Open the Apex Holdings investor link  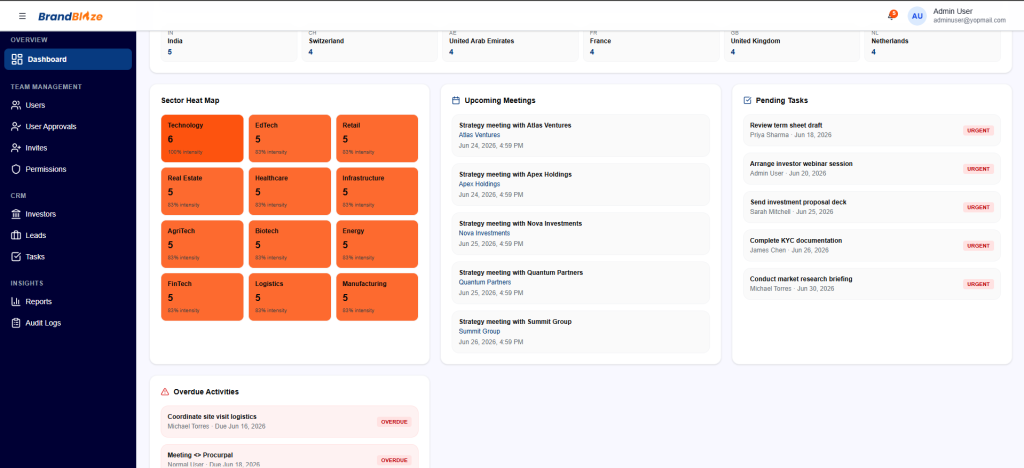[x=479, y=184]
